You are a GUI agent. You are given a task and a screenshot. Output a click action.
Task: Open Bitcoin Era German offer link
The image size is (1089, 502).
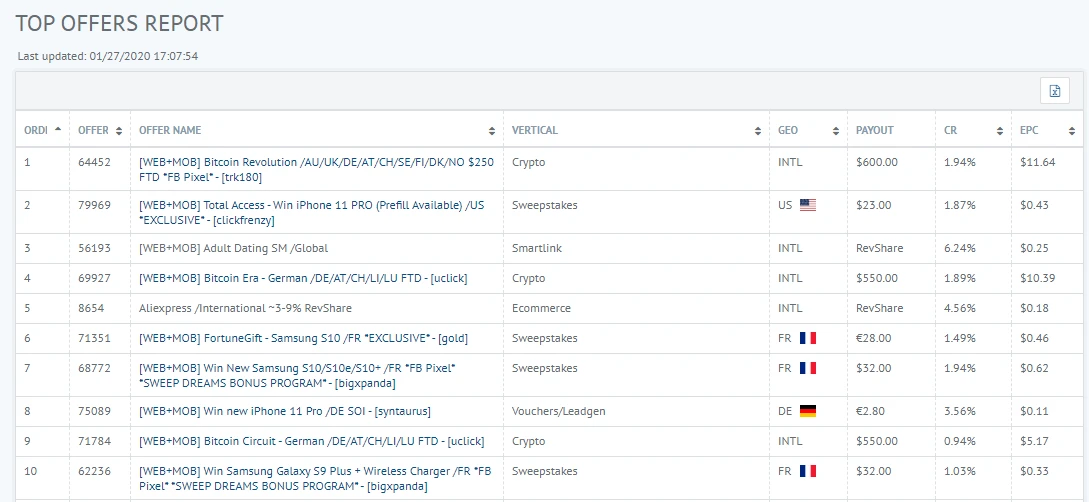coord(303,278)
